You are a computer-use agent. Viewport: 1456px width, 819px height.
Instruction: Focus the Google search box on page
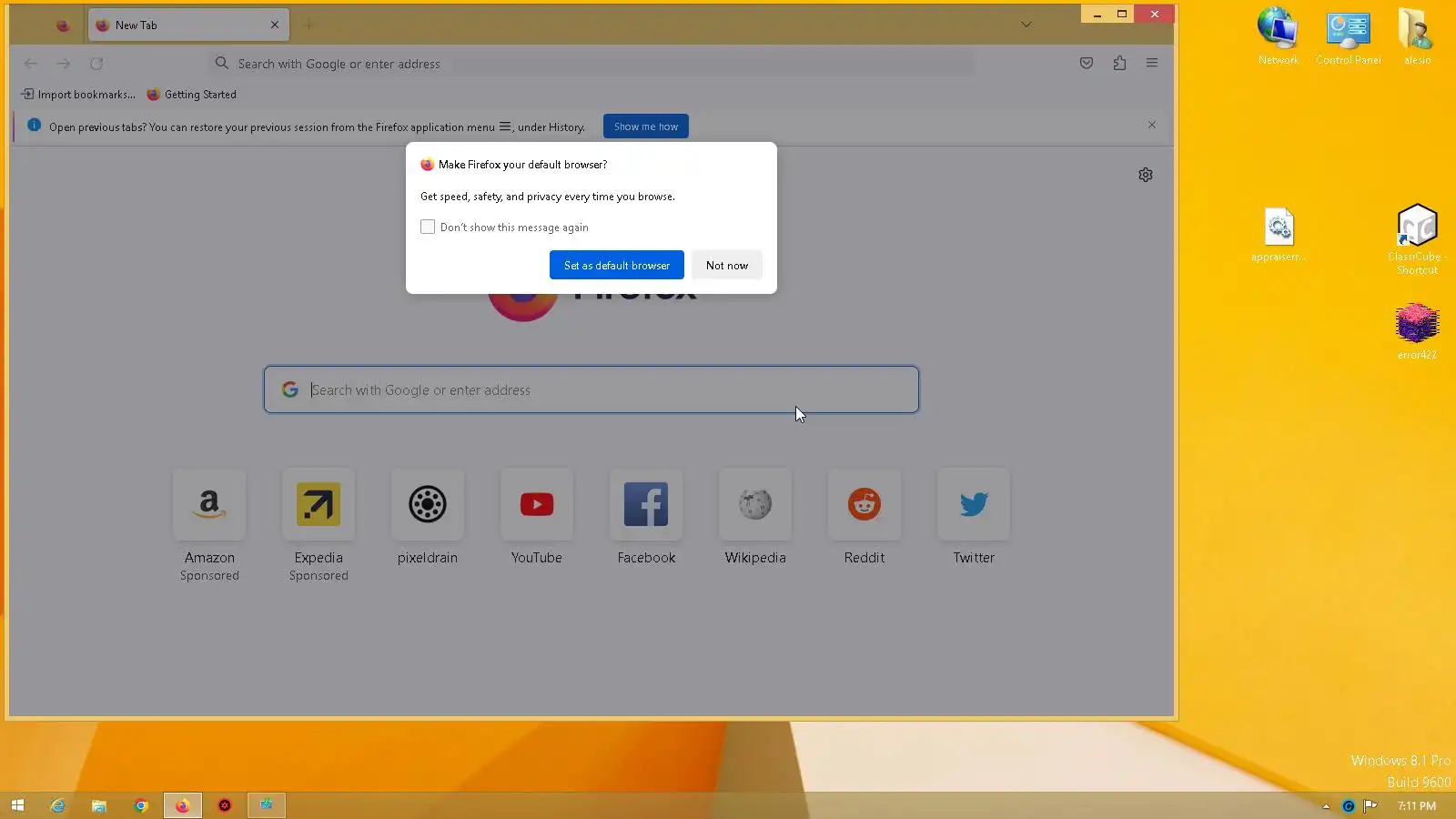(x=591, y=389)
